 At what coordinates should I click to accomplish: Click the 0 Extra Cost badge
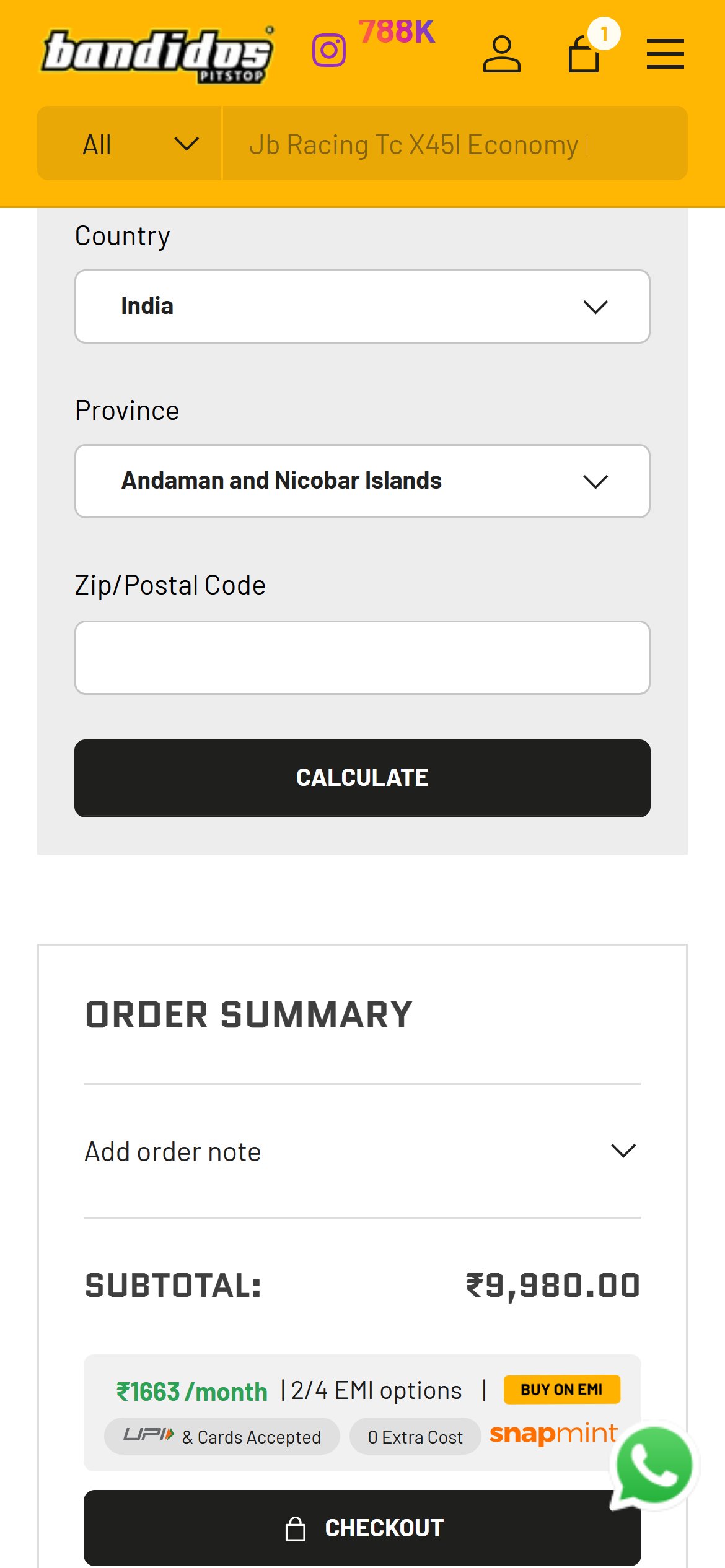[x=415, y=1436]
